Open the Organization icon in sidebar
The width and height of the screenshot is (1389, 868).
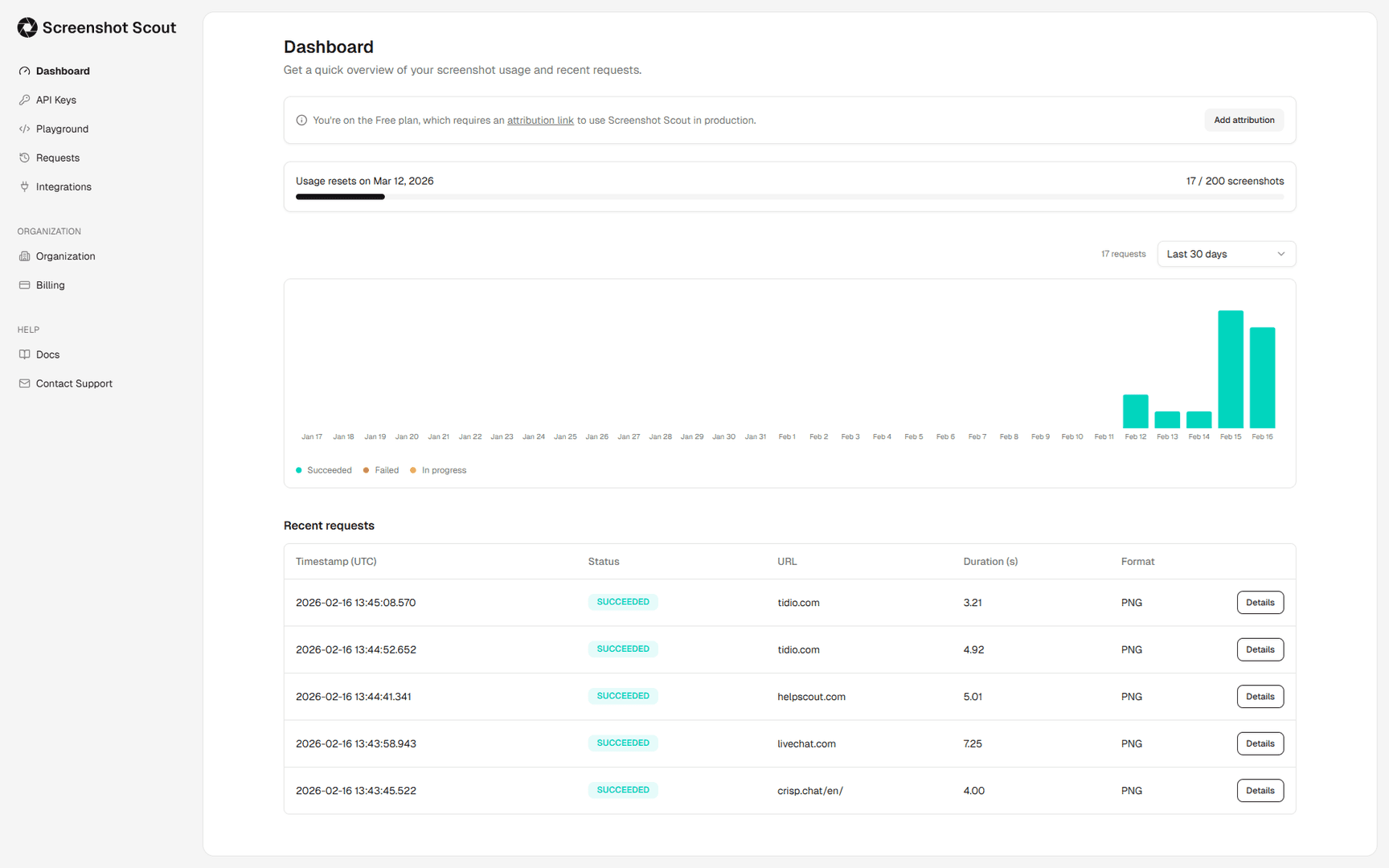pyautogui.click(x=25, y=256)
